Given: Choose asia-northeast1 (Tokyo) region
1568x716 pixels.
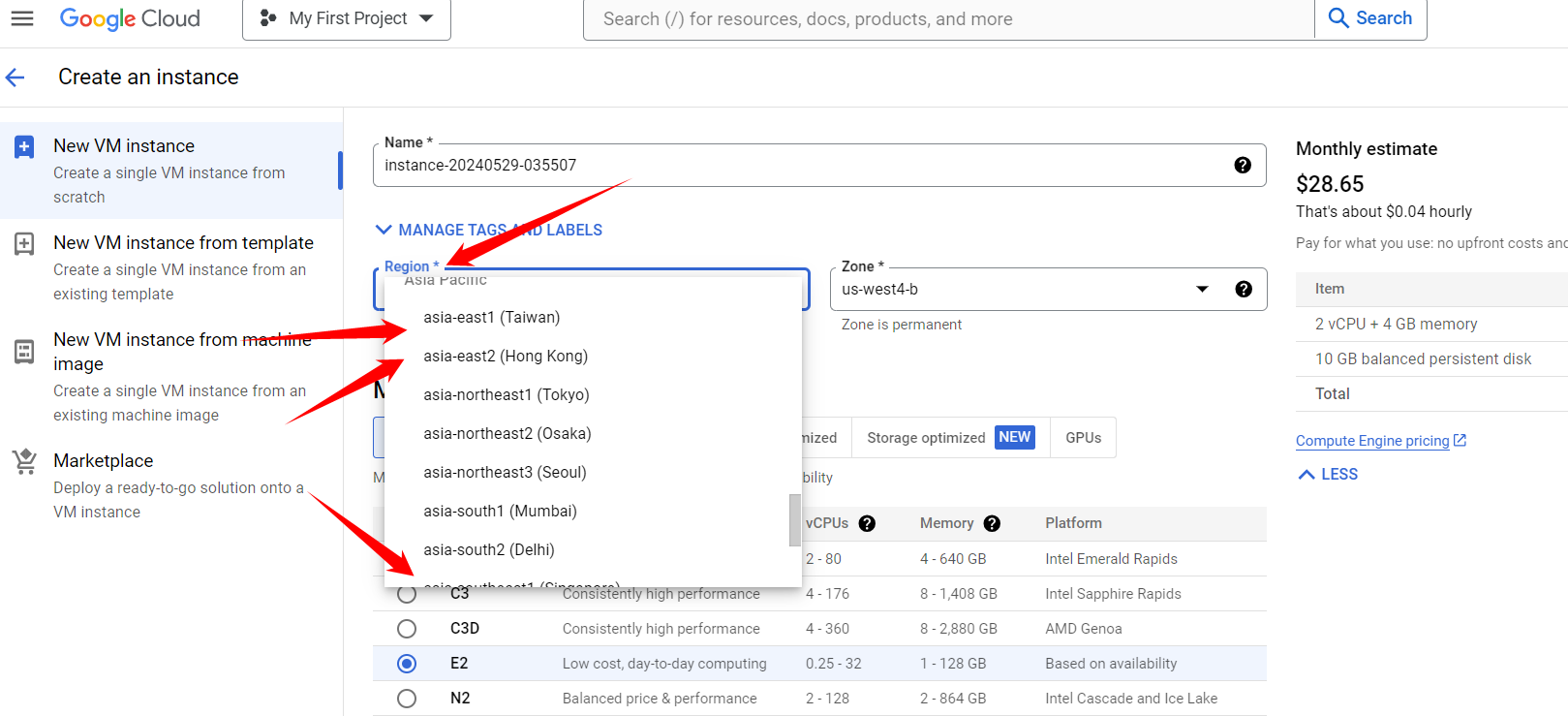Looking at the screenshot, I should (593, 395).
